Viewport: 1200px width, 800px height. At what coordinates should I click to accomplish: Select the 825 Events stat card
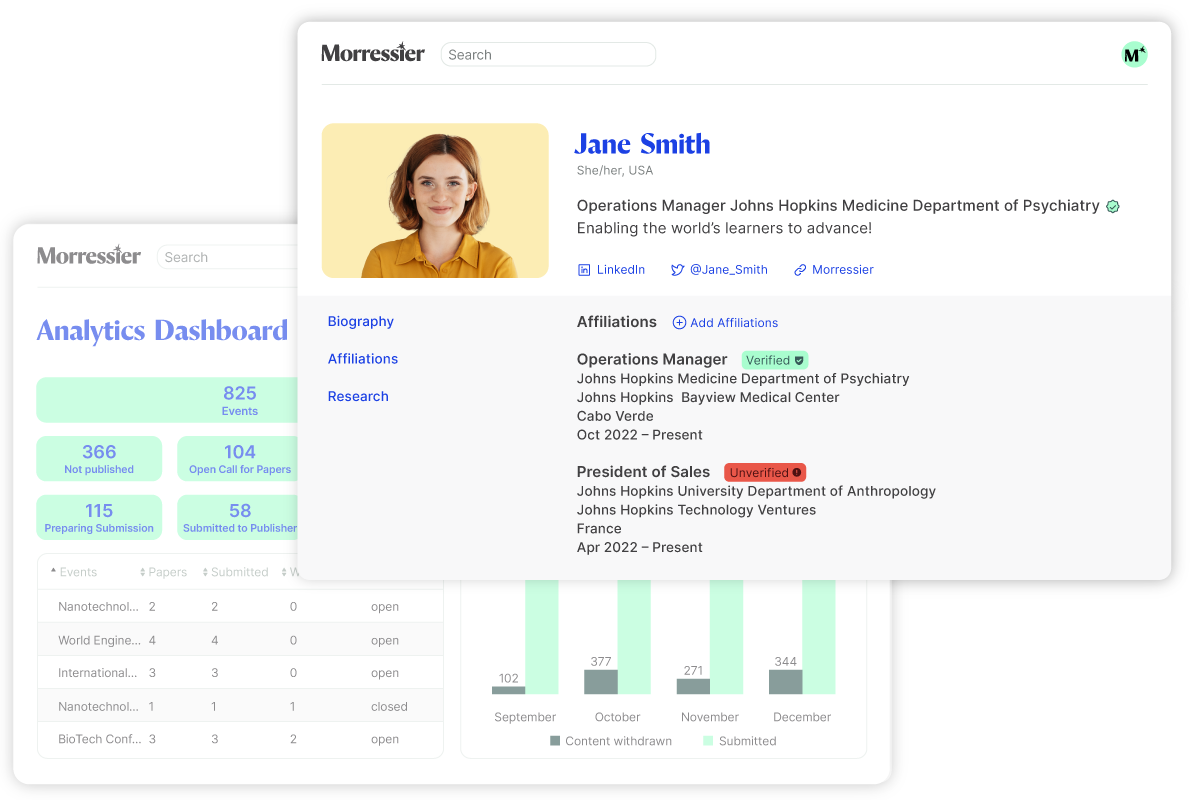[x=168, y=400]
